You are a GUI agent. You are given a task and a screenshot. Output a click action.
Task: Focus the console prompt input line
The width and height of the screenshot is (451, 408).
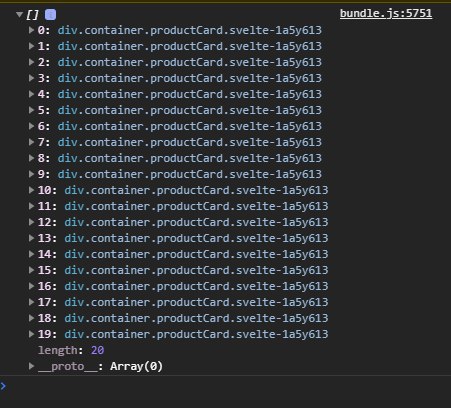229,387
